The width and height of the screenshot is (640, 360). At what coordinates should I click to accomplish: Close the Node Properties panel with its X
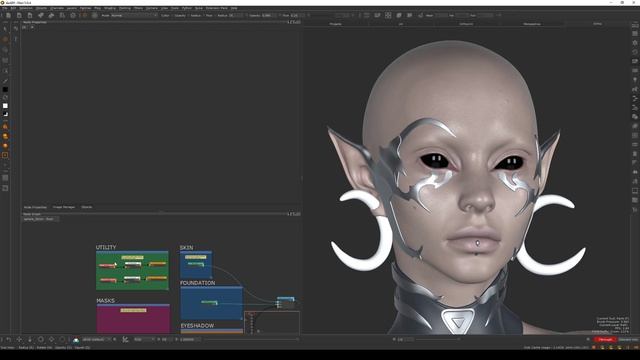pyautogui.click(x=299, y=22)
